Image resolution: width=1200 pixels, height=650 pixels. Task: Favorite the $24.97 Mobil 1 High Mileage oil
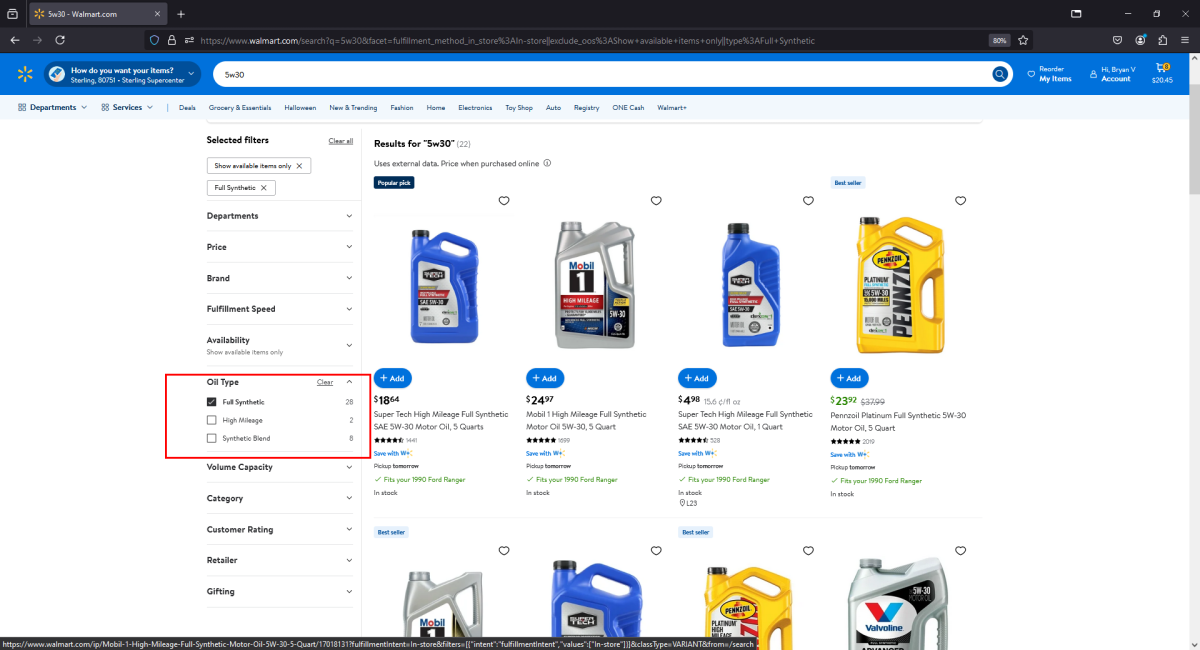(656, 201)
